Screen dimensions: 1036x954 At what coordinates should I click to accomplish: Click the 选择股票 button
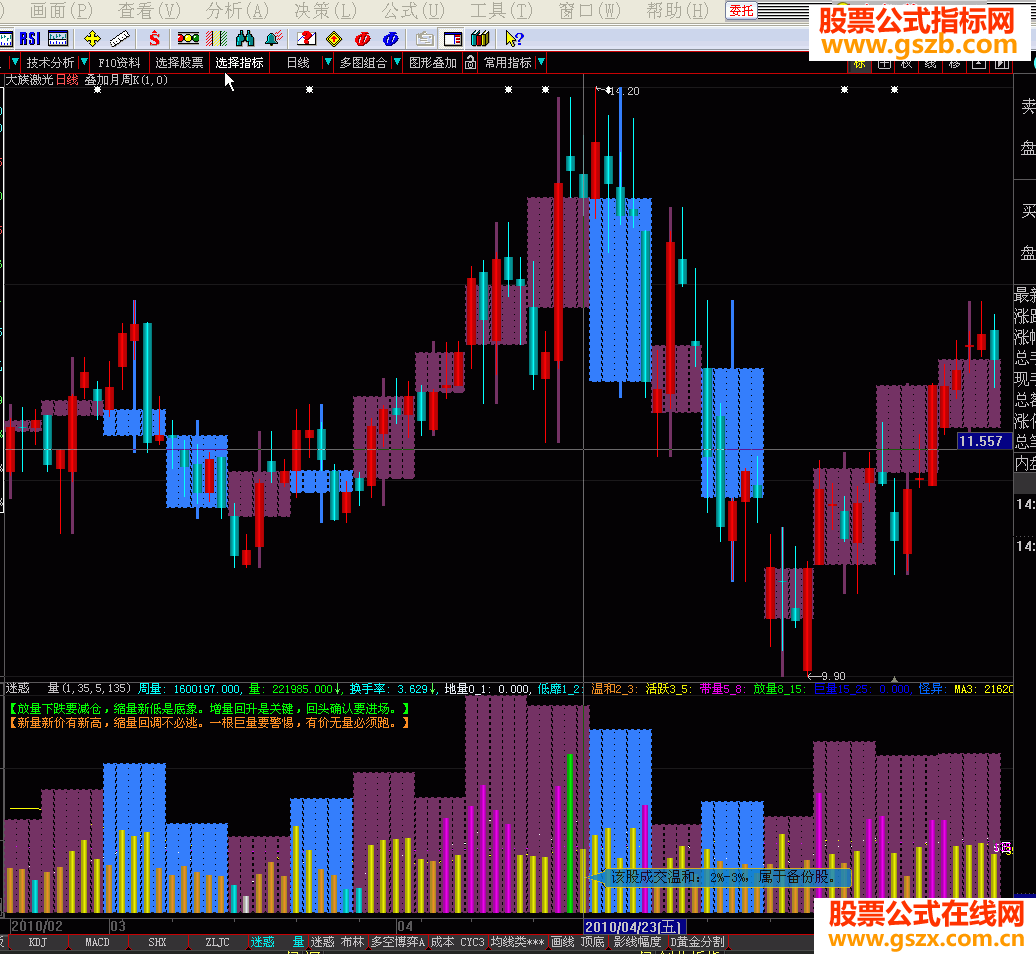click(x=179, y=63)
